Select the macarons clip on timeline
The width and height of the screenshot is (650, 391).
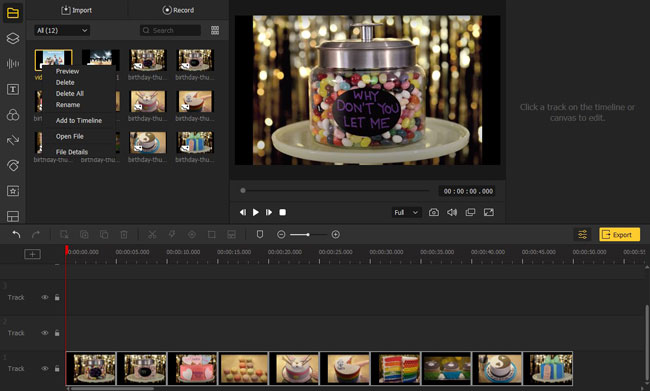click(x=243, y=368)
